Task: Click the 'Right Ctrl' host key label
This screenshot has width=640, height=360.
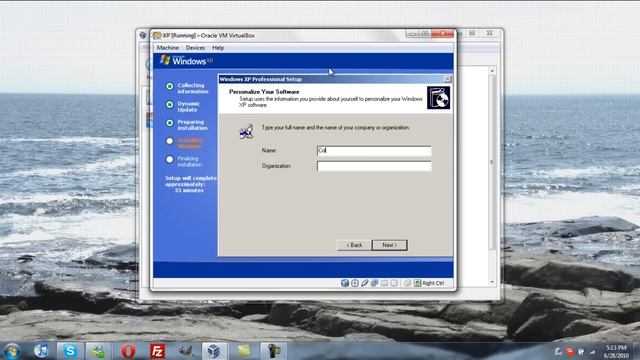Action: pyautogui.click(x=433, y=283)
